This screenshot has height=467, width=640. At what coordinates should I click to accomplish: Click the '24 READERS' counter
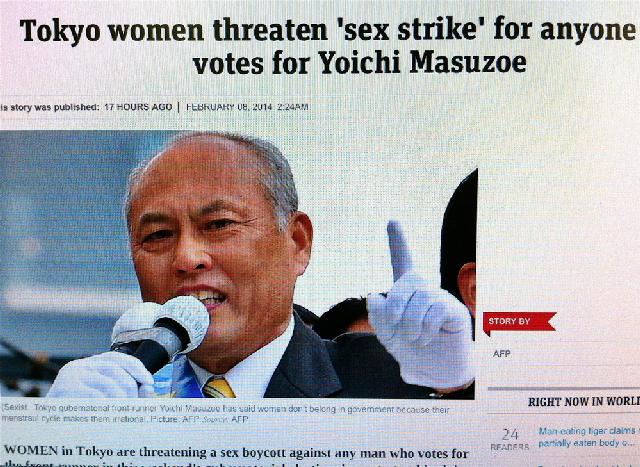[510, 439]
